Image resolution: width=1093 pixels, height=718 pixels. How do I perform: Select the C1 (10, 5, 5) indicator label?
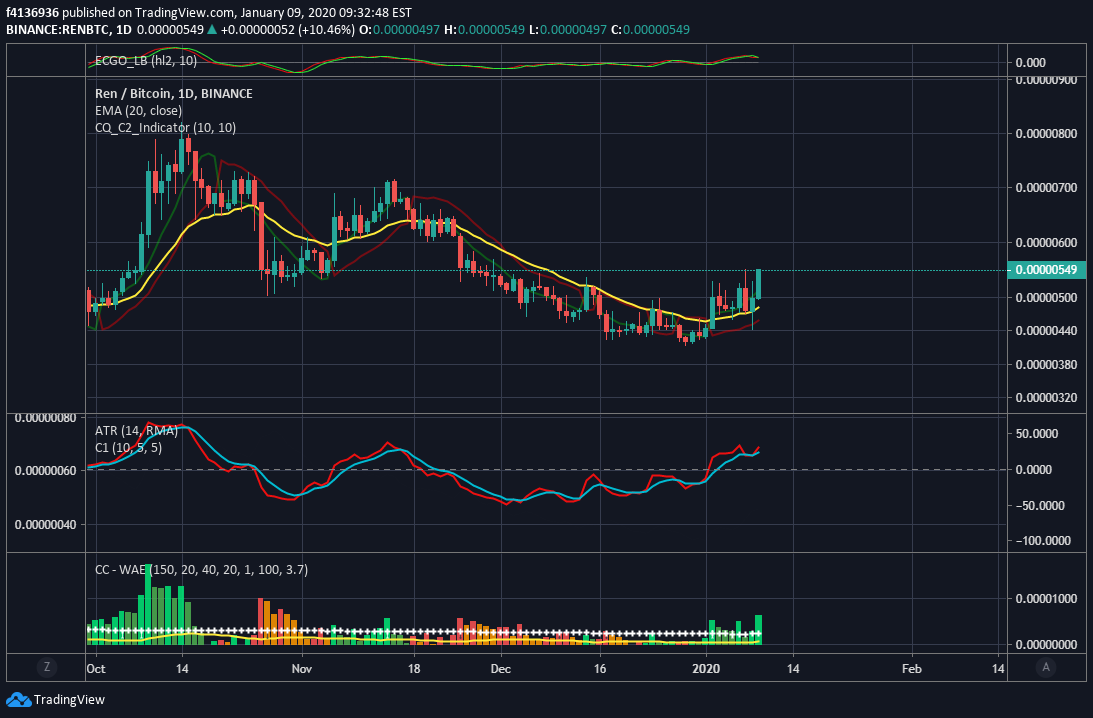pos(128,448)
